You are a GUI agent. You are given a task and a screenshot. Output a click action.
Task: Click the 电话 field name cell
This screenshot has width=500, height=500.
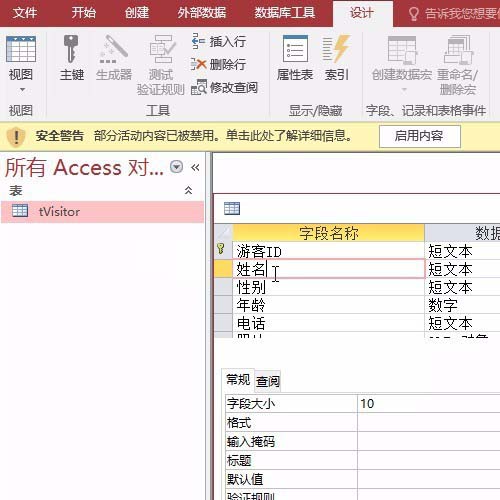[328, 323]
